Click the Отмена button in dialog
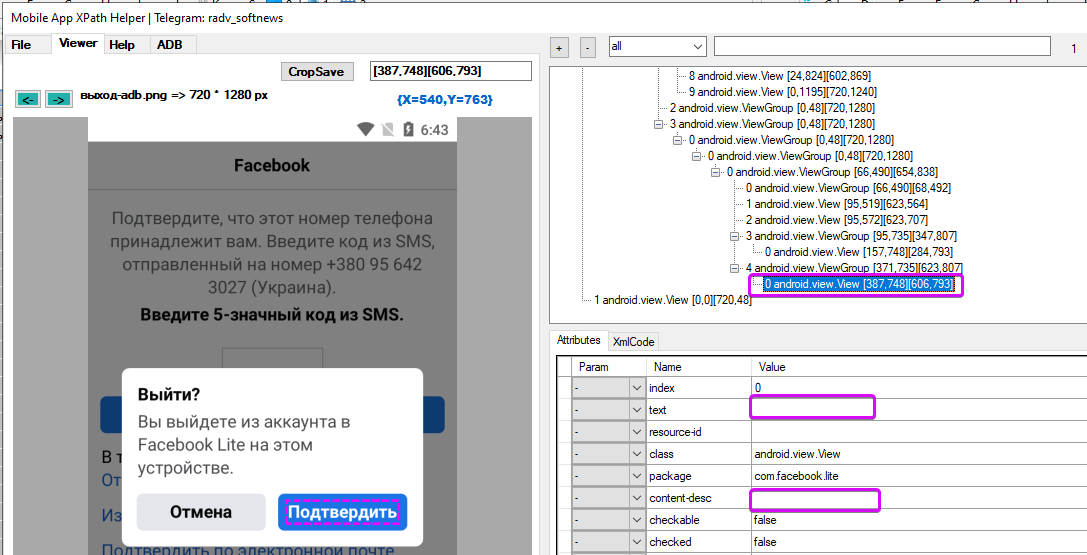 [201, 512]
